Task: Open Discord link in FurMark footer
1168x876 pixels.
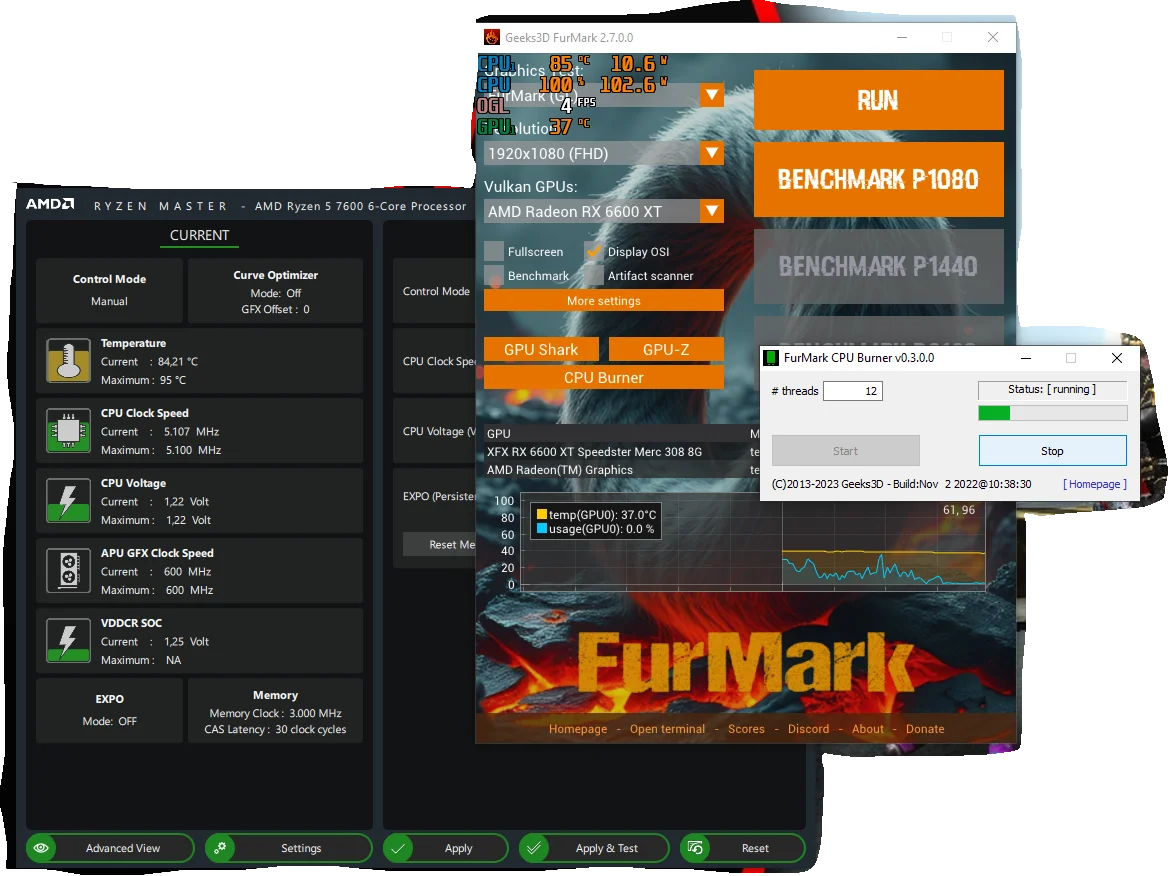Action: 808,729
